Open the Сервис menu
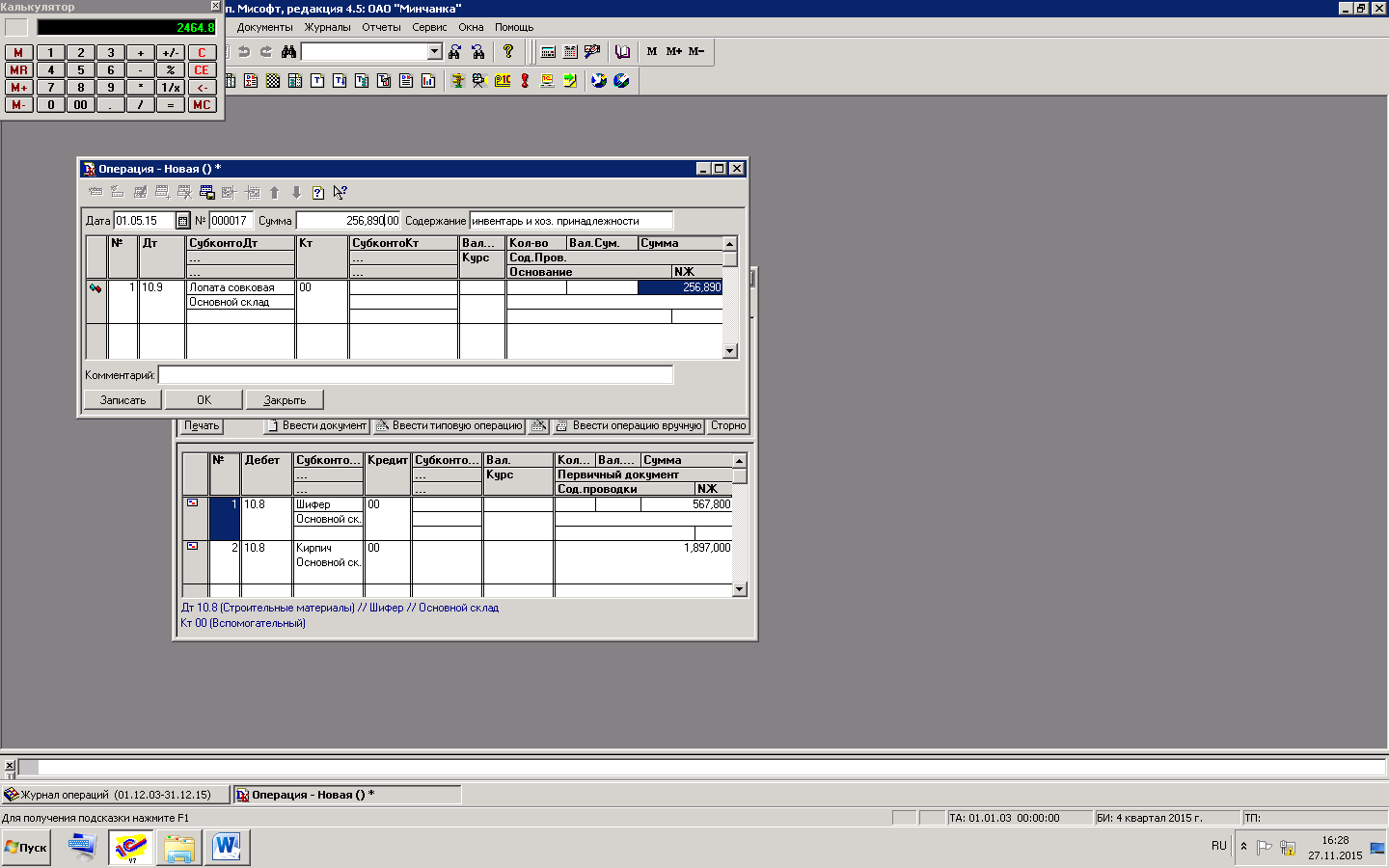 click(429, 27)
